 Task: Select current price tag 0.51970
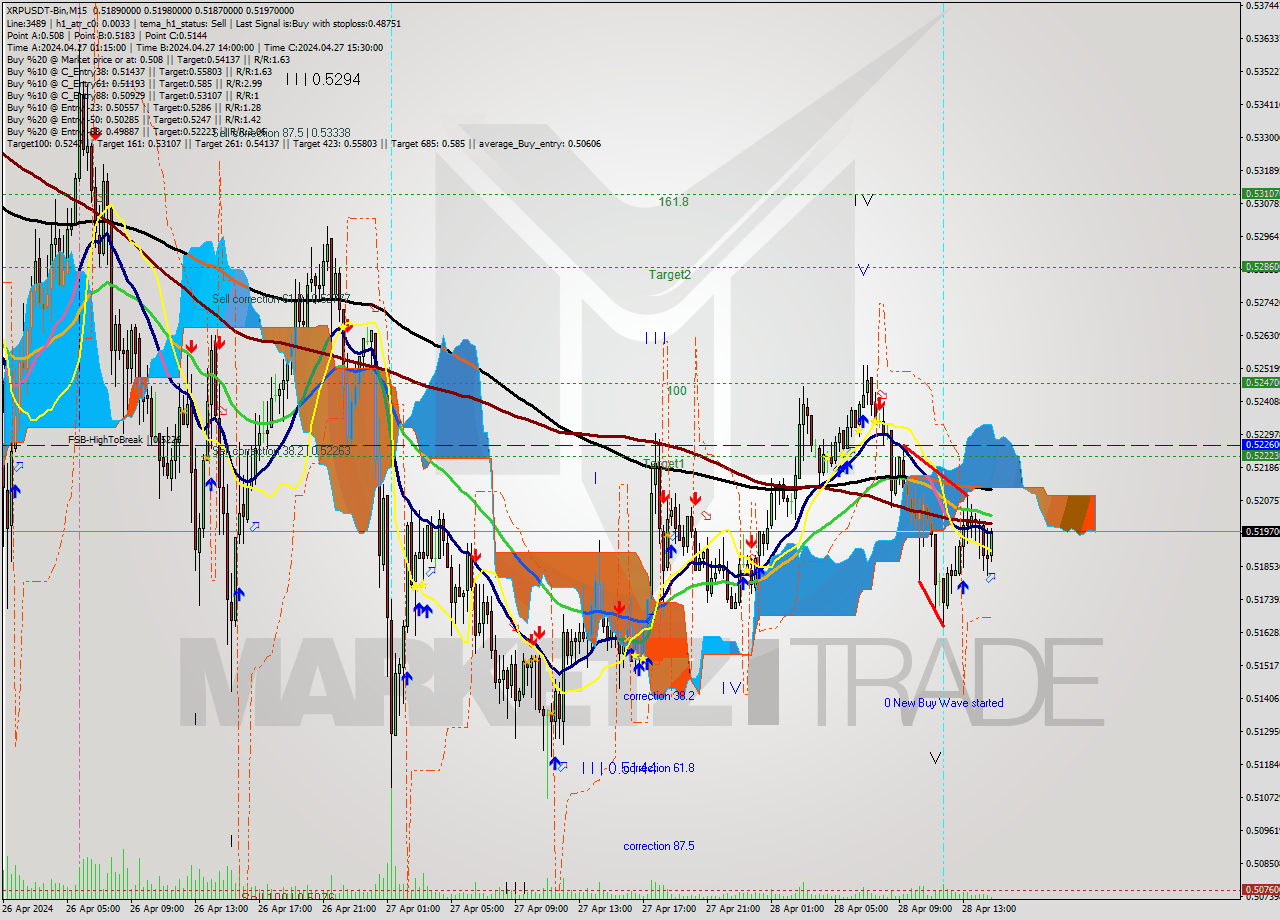1260,531
